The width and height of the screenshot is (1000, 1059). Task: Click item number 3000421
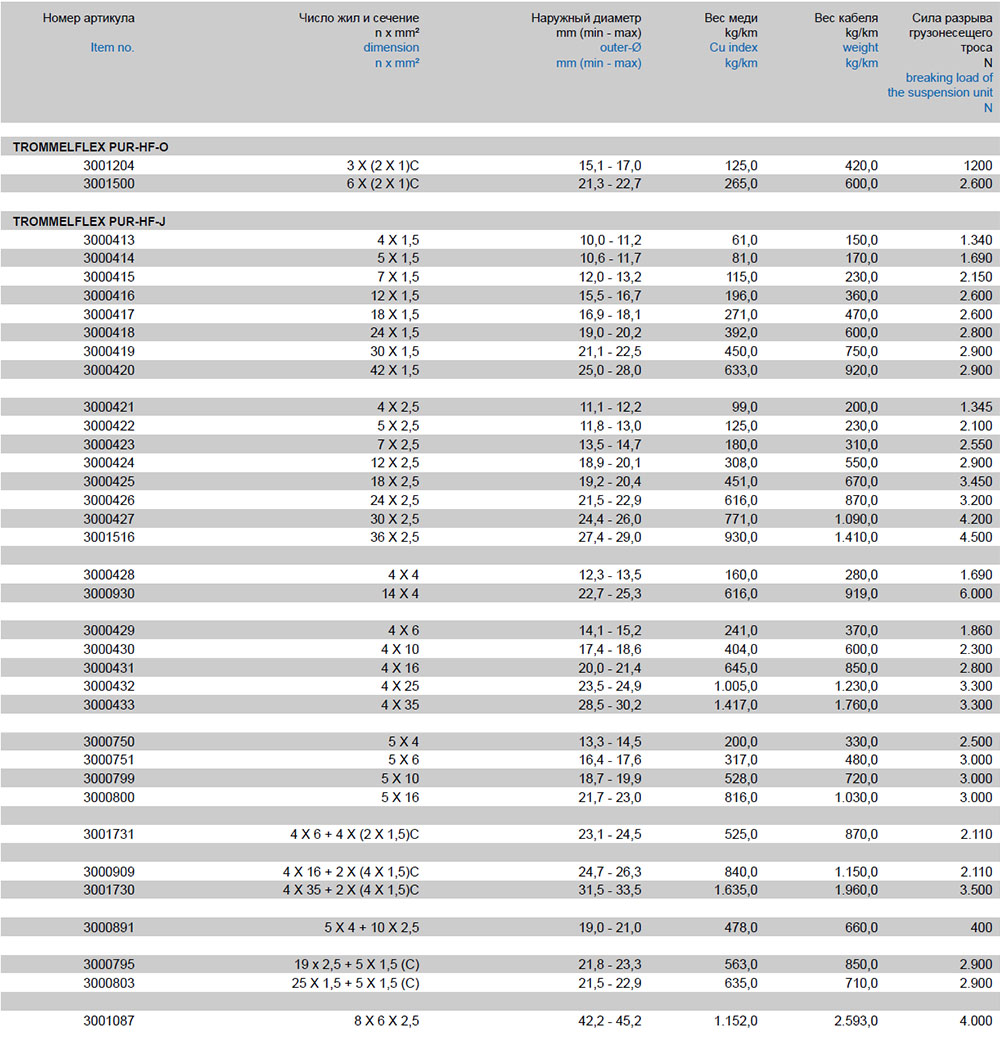click(109, 407)
